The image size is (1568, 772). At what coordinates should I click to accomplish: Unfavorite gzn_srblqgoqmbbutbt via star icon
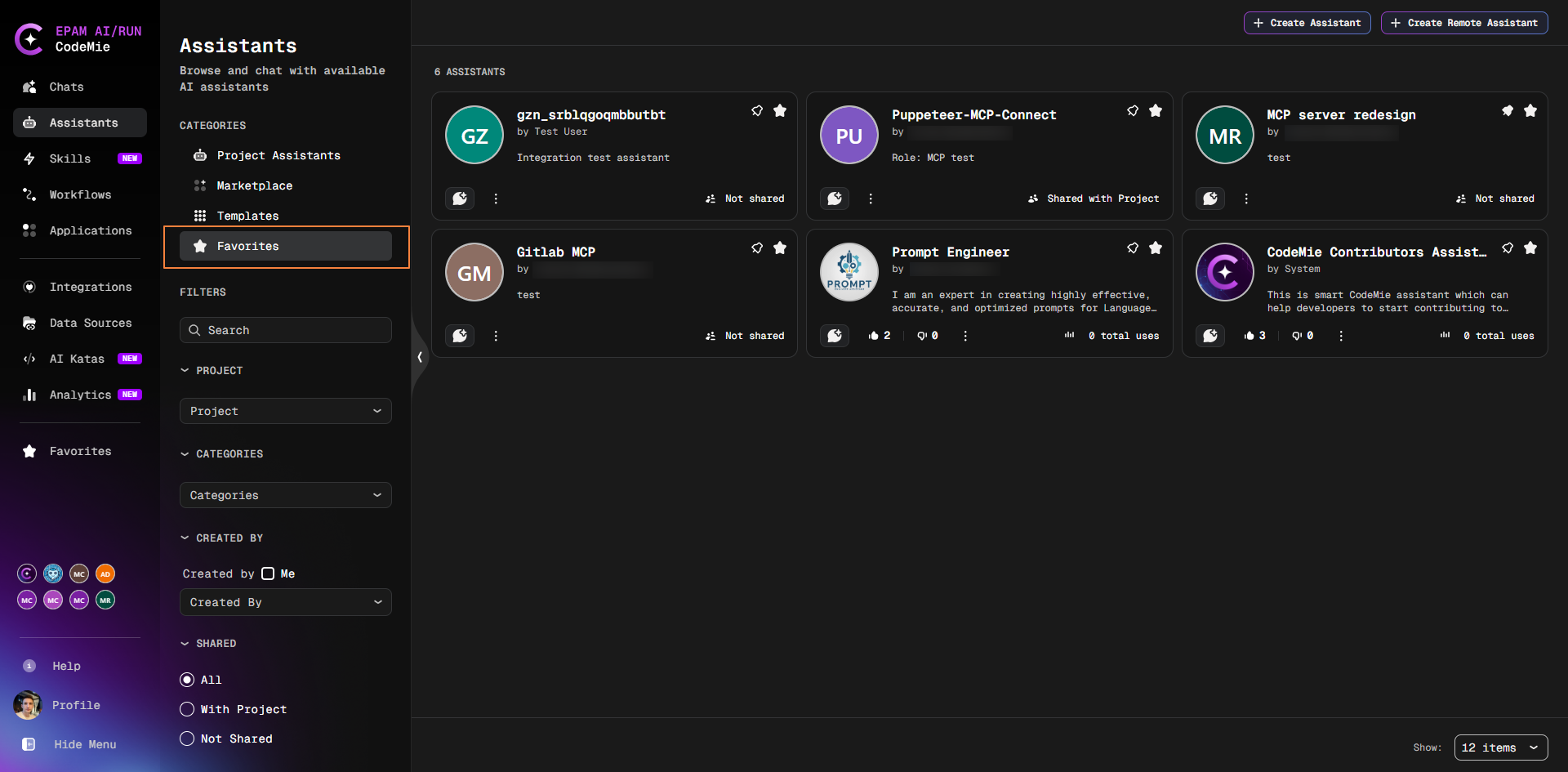tap(780, 110)
